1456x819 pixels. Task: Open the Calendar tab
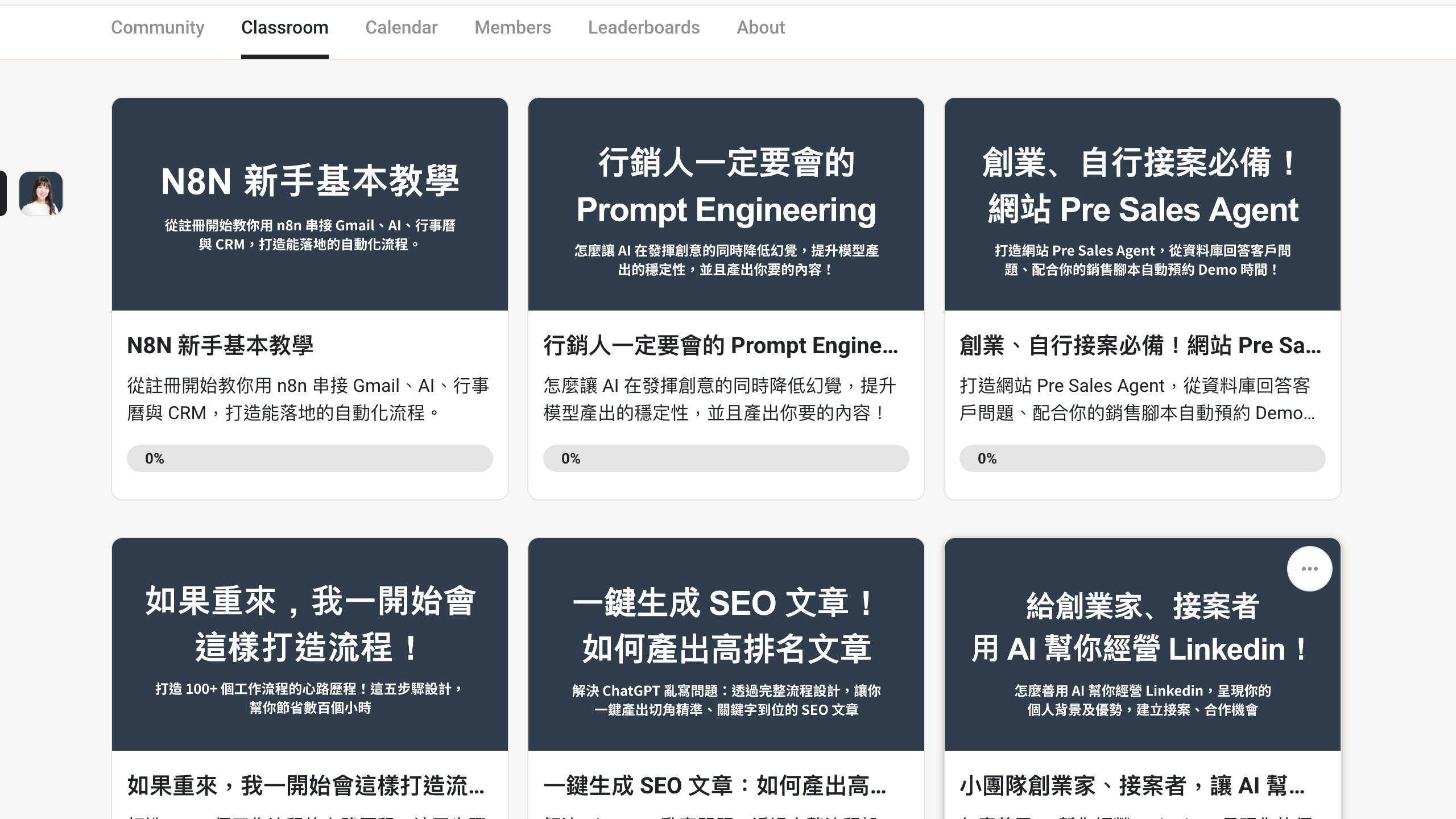coord(401,27)
